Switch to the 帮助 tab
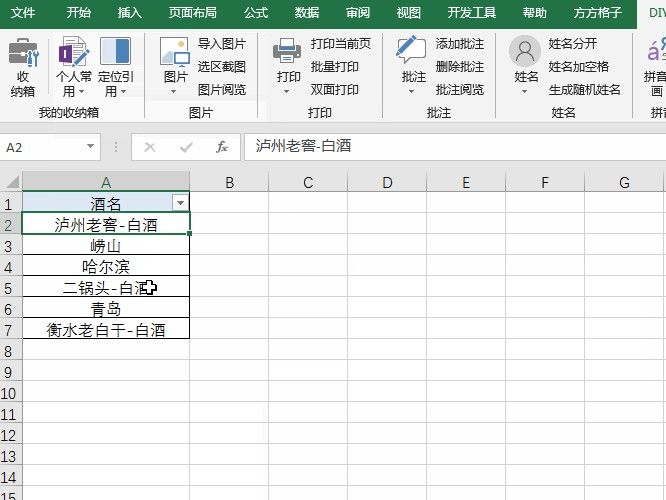The height and width of the screenshot is (500, 666). pos(534,13)
